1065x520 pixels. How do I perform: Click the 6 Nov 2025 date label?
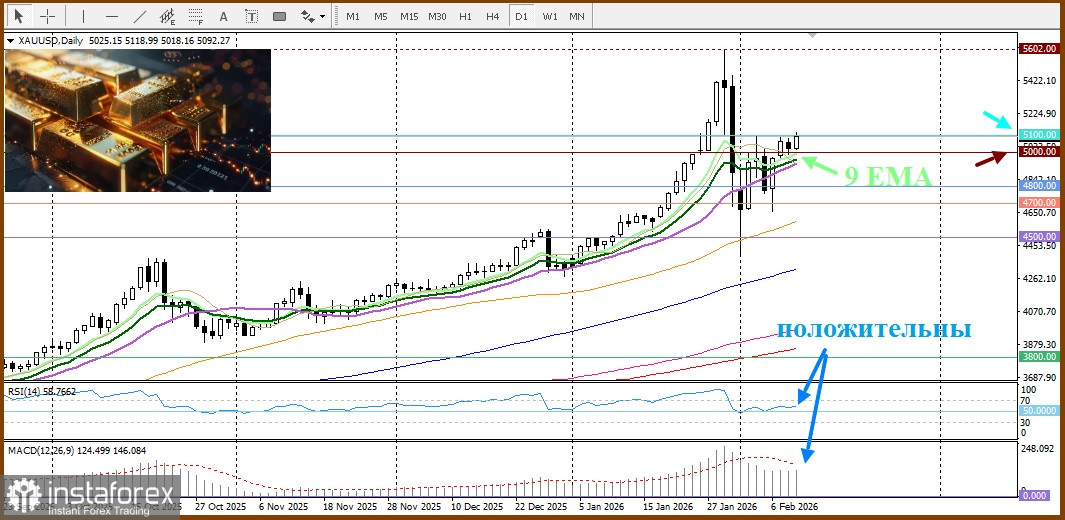click(x=284, y=507)
